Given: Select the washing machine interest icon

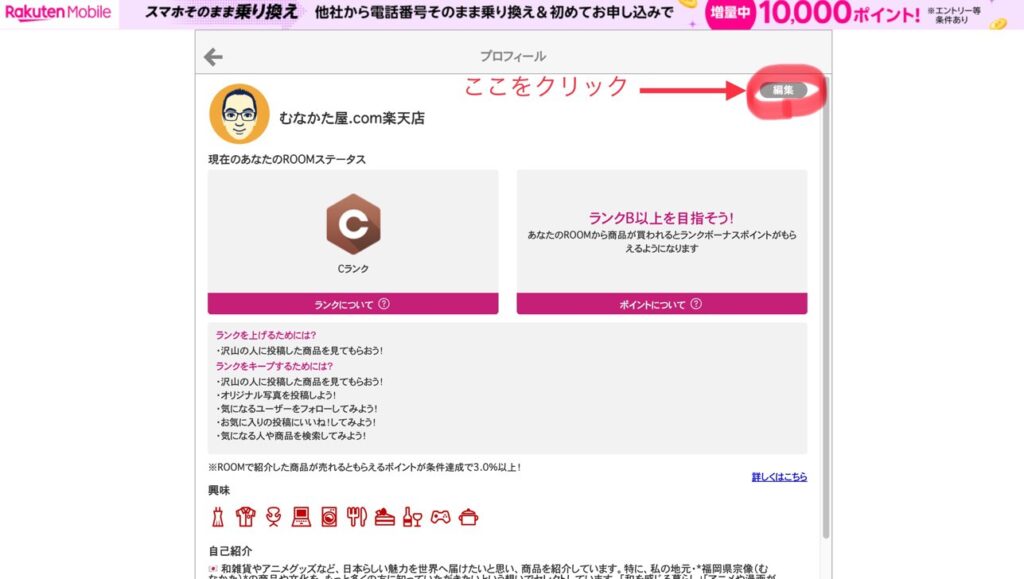Looking at the screenshot, I should [329, 516].
